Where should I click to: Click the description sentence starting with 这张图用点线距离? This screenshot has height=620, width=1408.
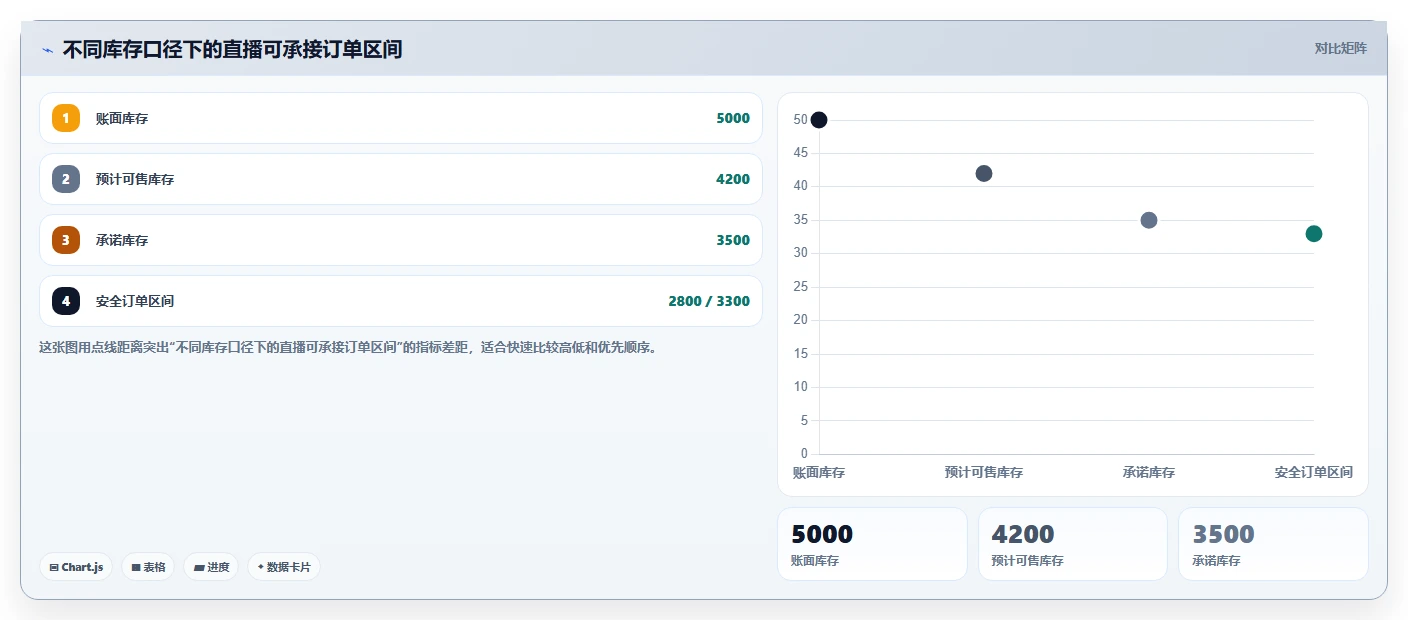click(347, 348)
